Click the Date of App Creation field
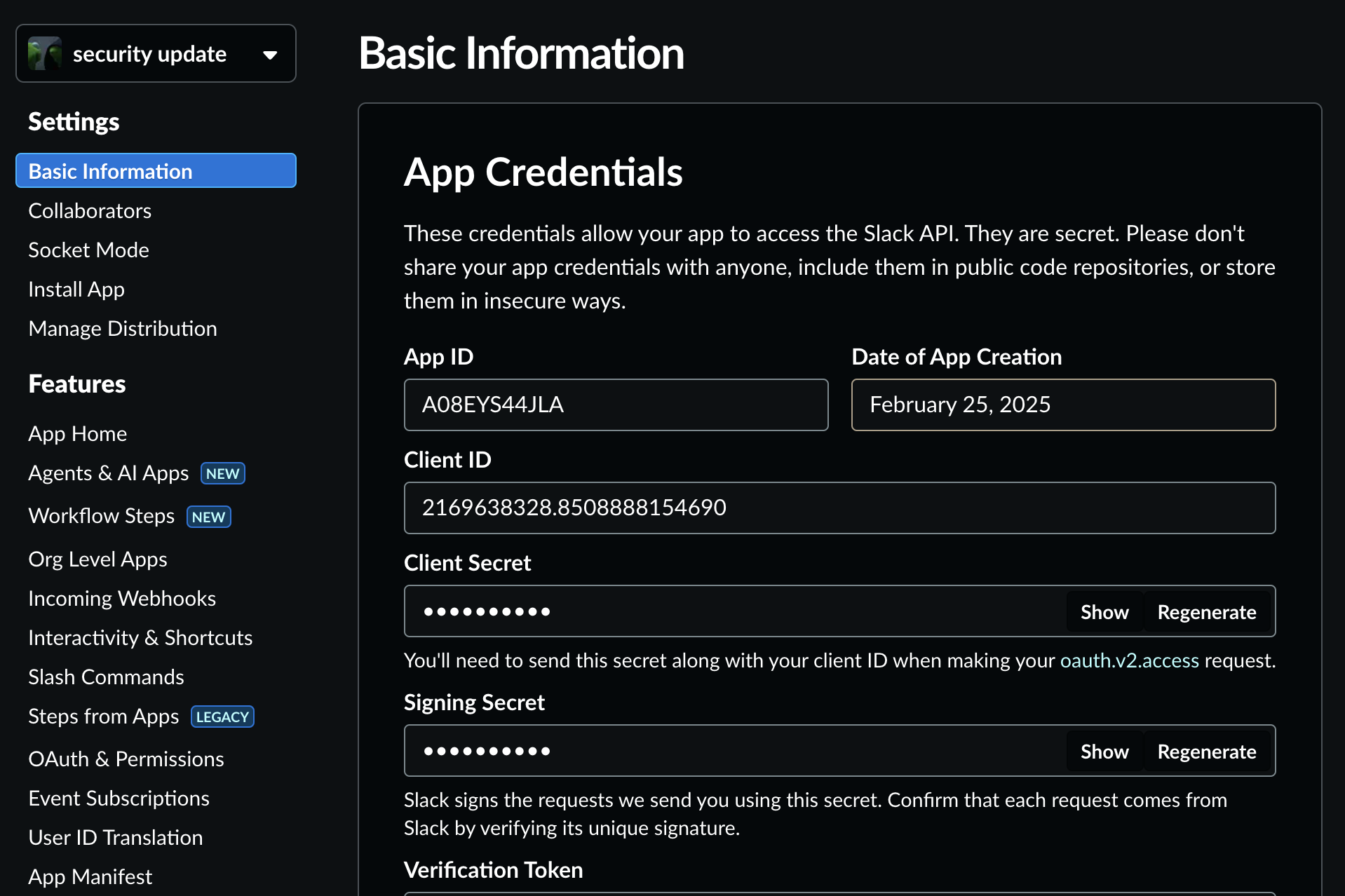Screen dimensions: 1345x896 1063,405
